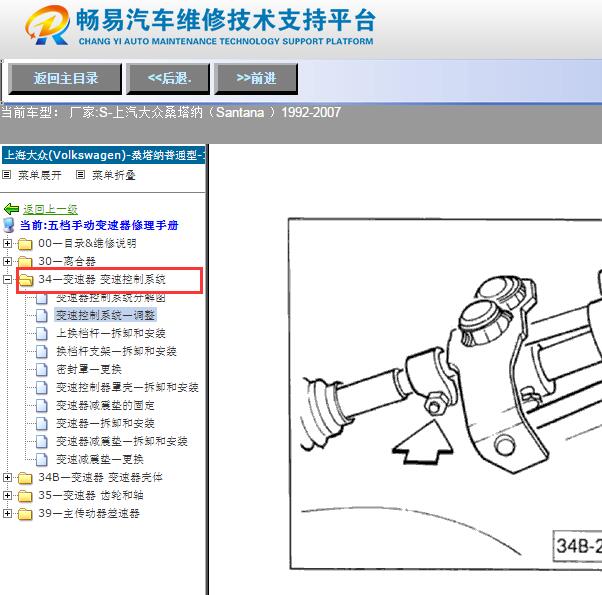Click the green back arrow icon
The height and width of the screenshot is (595, 602).
(11, 209)
